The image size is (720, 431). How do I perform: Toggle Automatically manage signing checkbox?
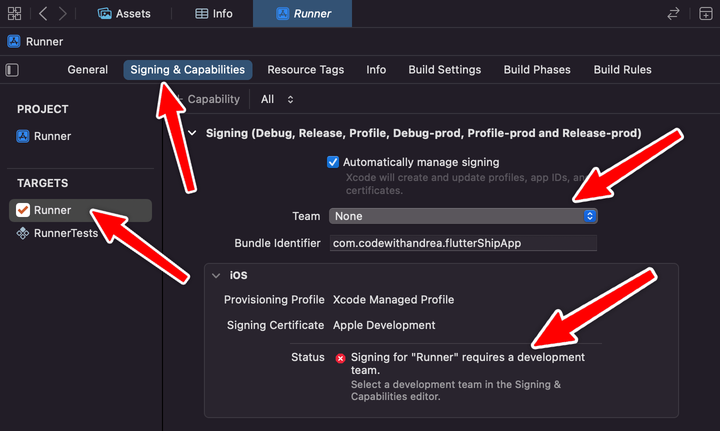point(333,162)
